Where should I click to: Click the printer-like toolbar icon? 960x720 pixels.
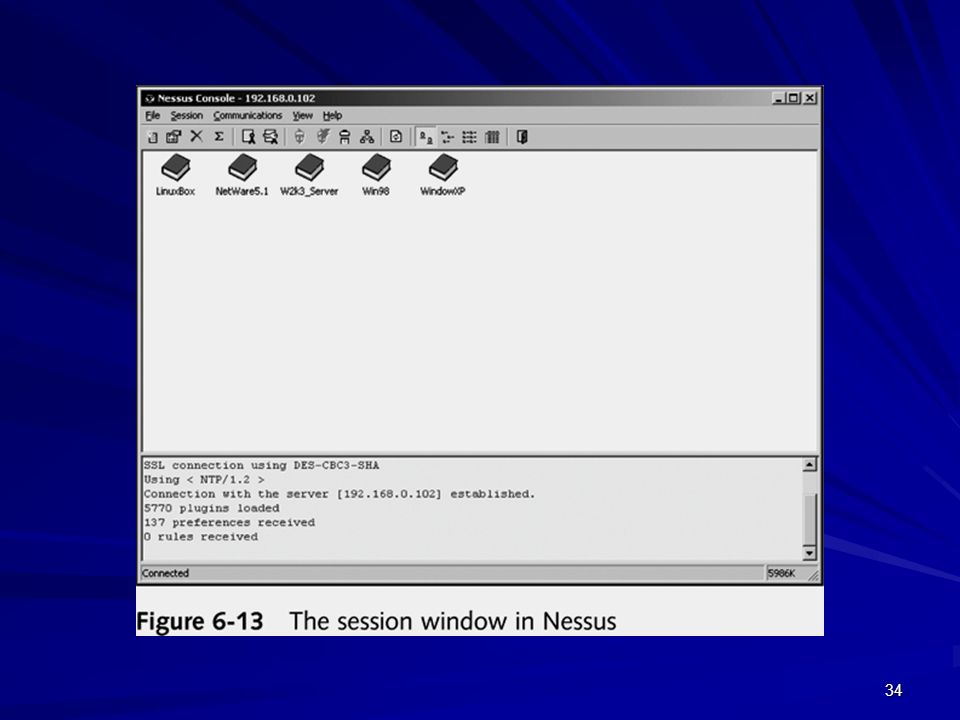pyautogui.click(x=345, y=137)
